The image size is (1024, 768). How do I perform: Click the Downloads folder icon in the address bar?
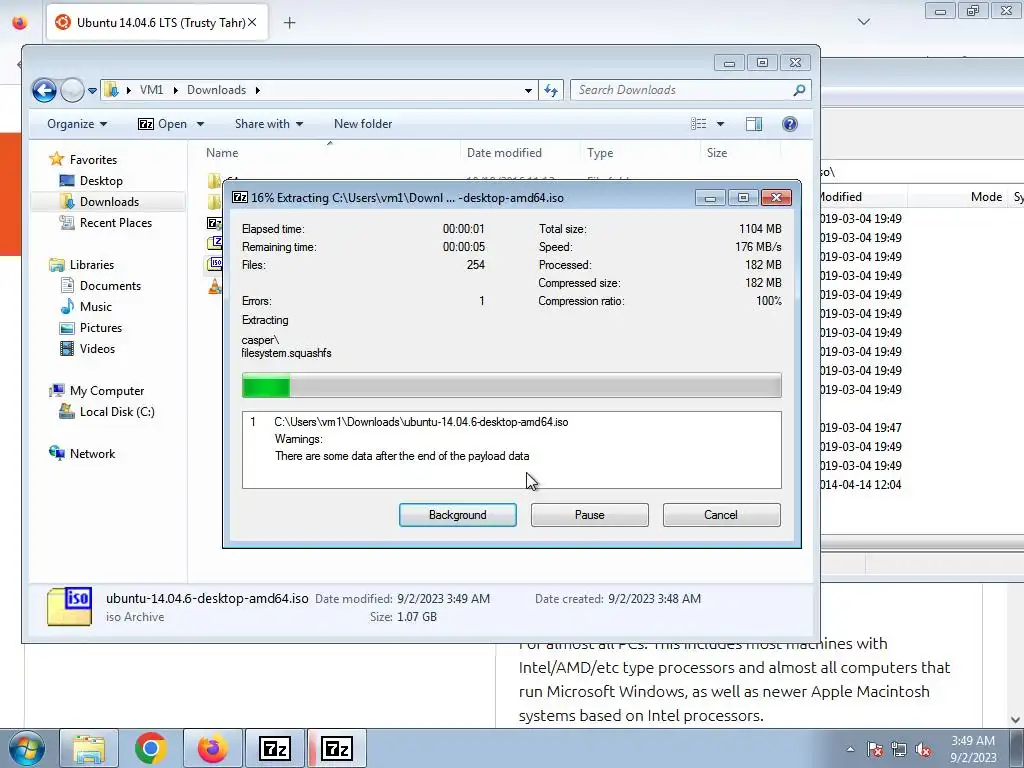click(x=112, y=90)
